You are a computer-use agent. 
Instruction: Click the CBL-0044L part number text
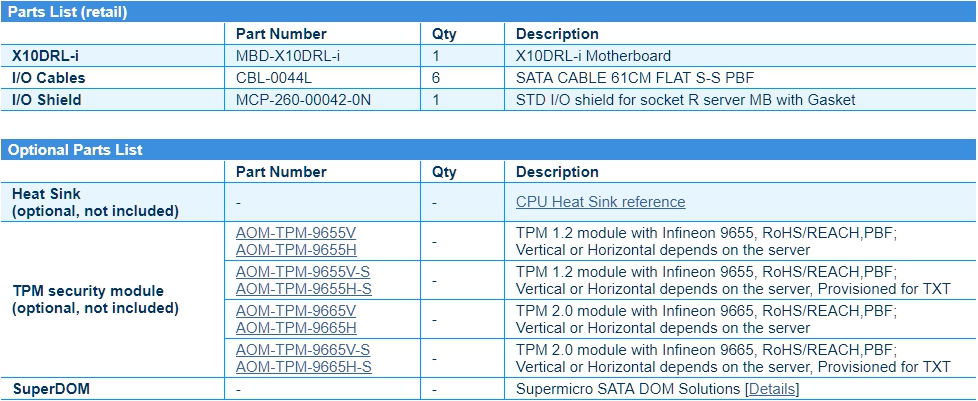click(276, 78)
